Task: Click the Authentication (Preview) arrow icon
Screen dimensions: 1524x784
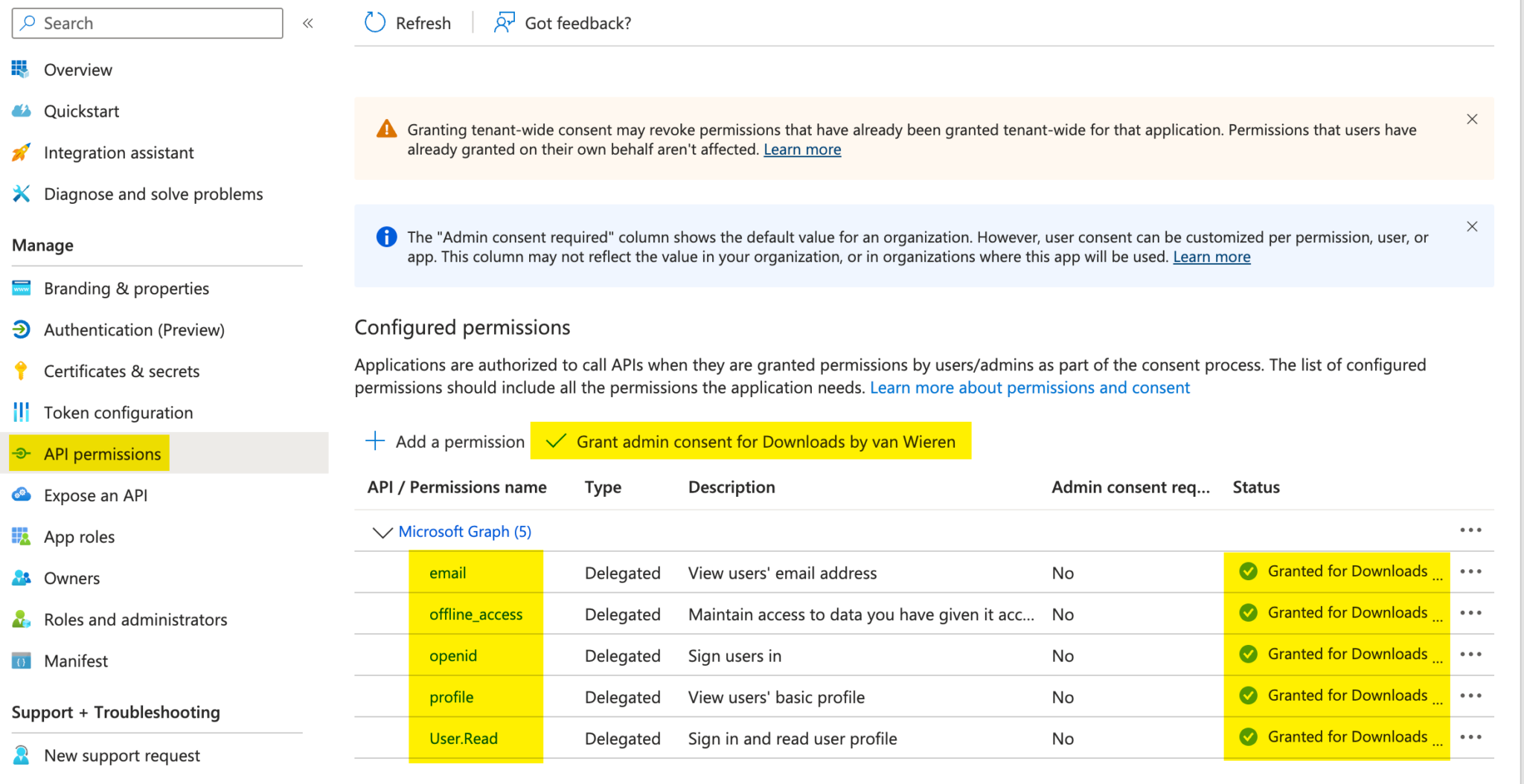Action: [x=21, y=329]
